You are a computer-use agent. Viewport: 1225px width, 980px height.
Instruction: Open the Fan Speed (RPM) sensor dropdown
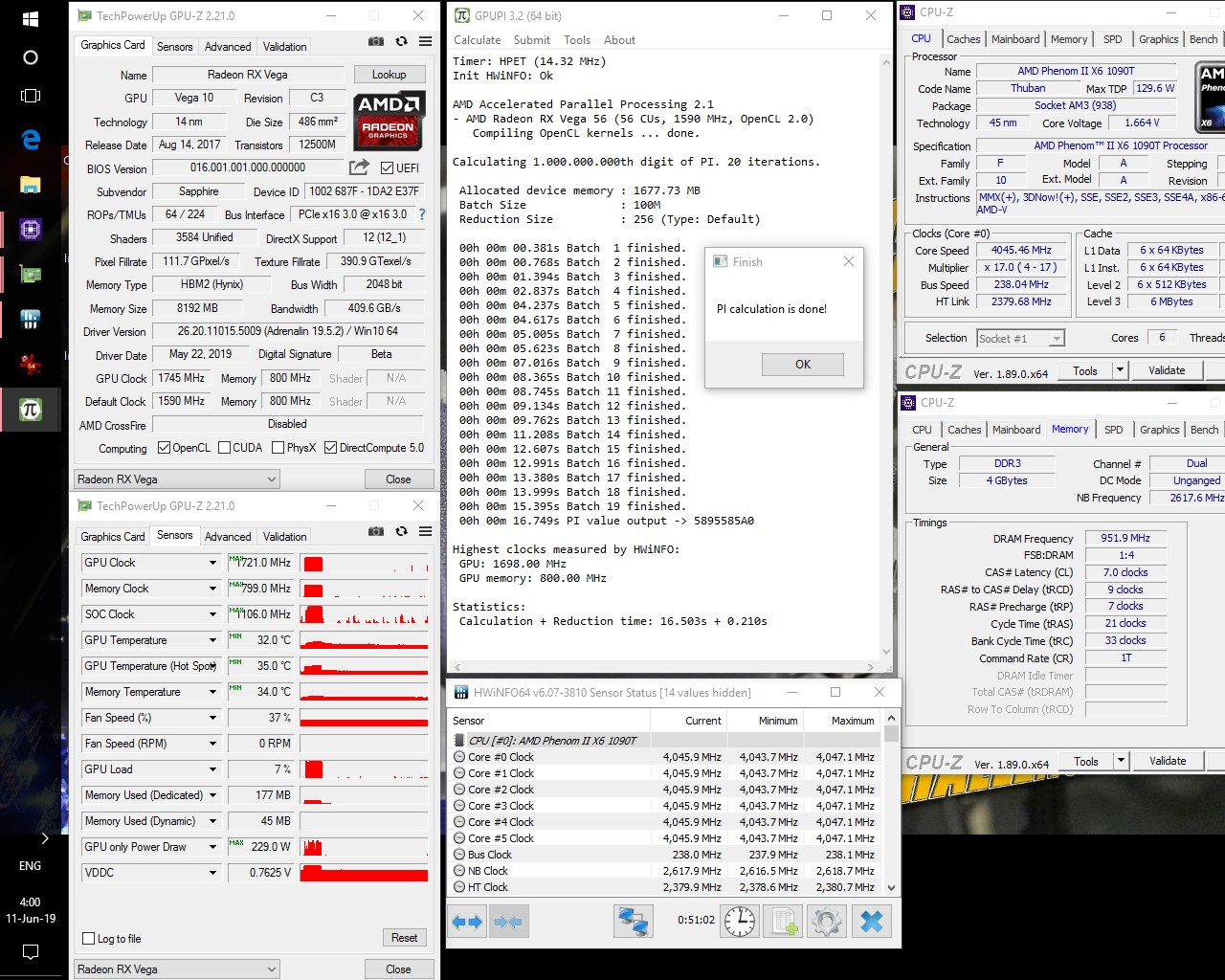(212, 744)
